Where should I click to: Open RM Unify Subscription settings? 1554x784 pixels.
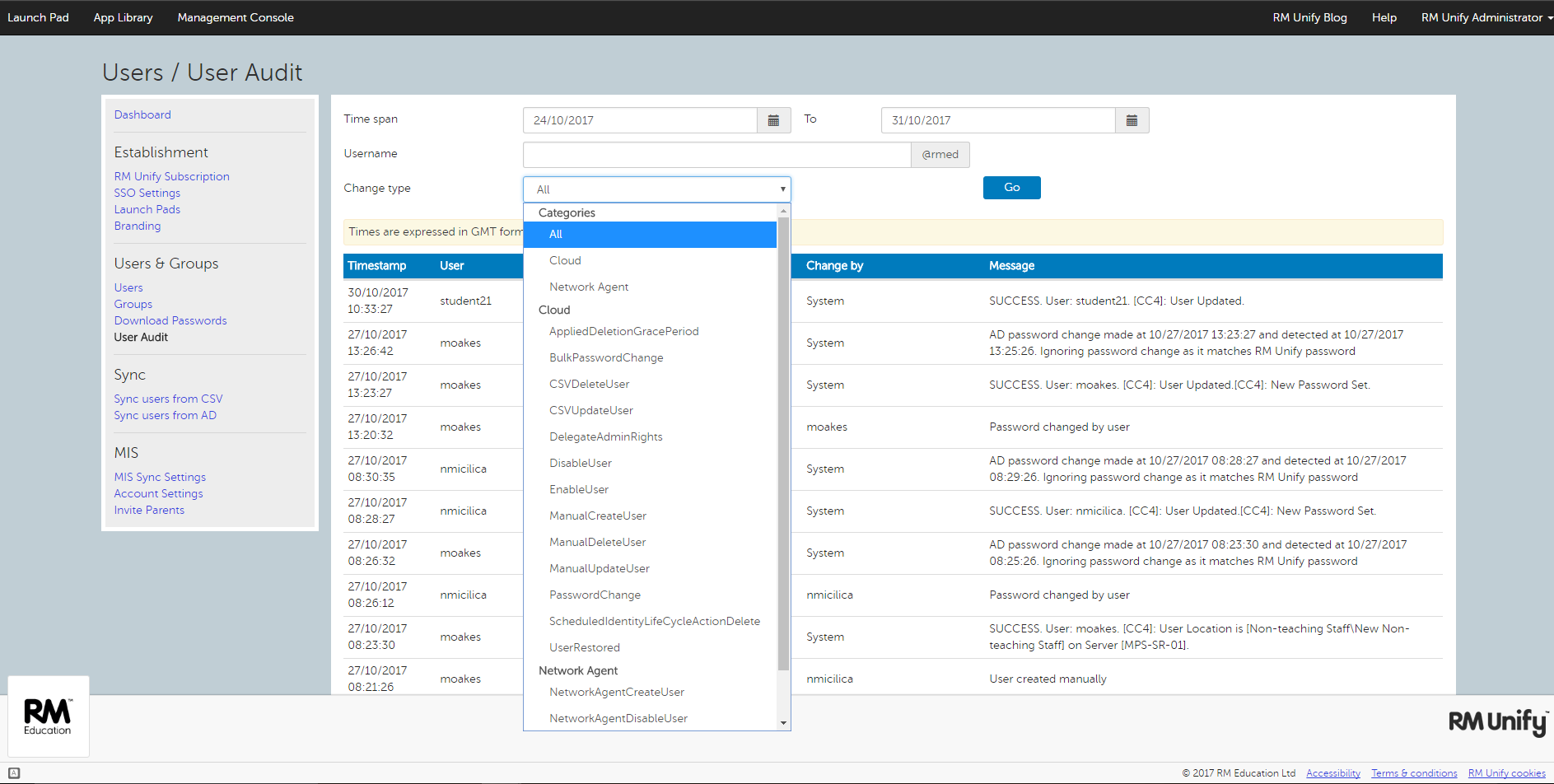click(x=171, y=176)
